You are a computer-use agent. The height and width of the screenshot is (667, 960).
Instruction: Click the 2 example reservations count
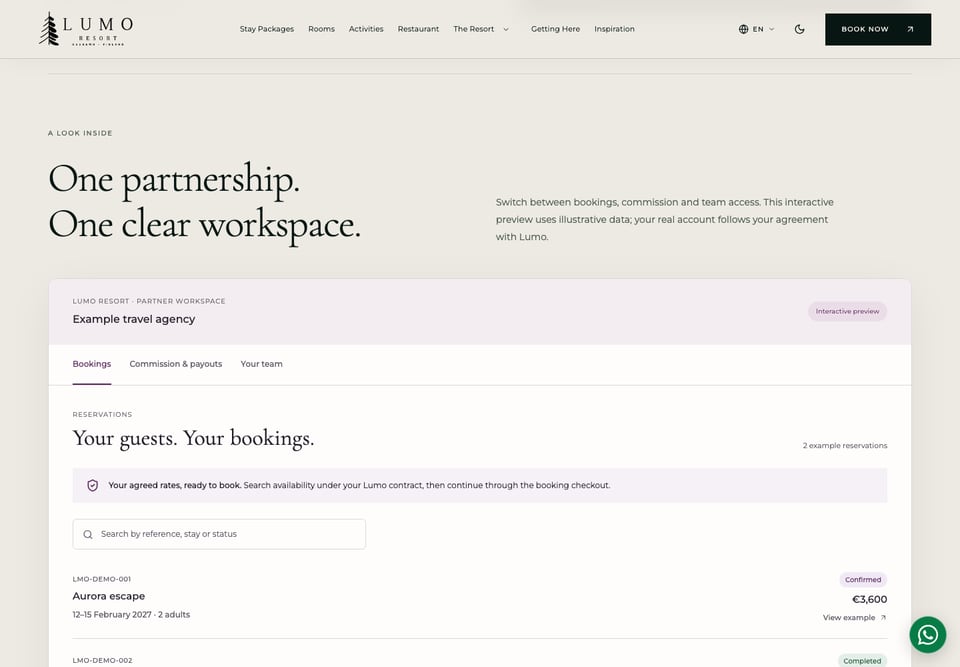(845, 445)
